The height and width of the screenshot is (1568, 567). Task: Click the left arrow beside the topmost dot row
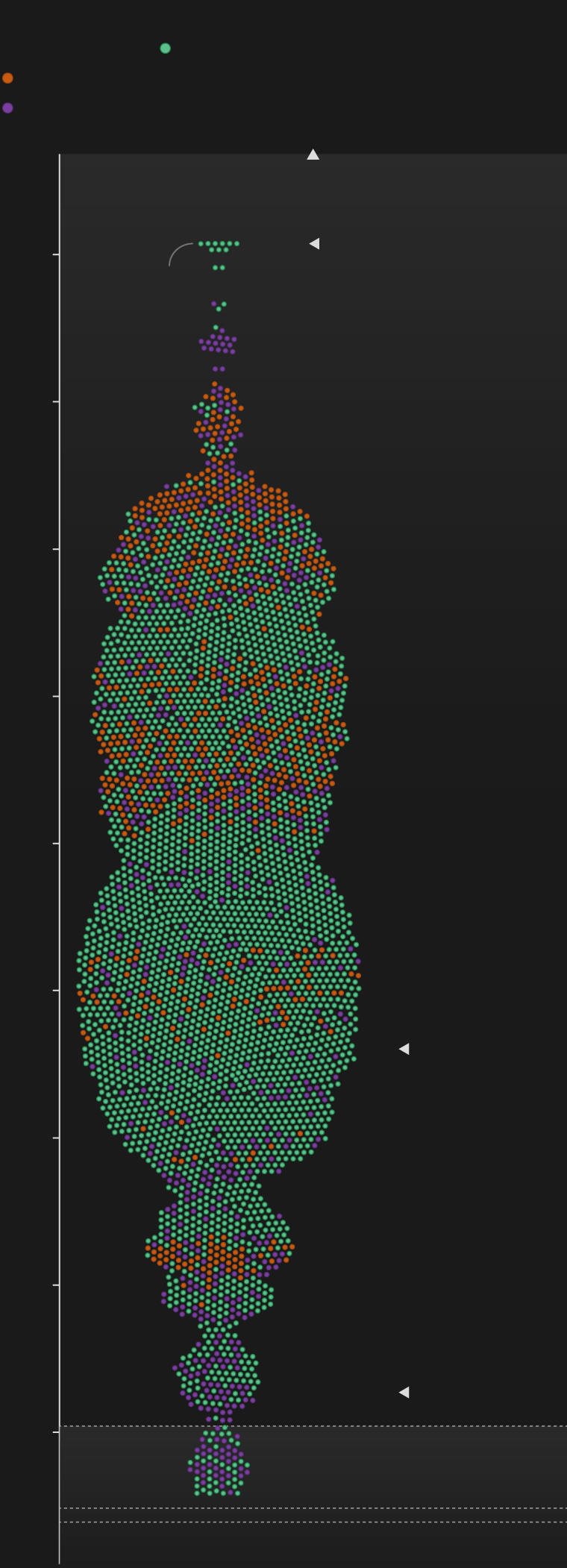point(314,243)
